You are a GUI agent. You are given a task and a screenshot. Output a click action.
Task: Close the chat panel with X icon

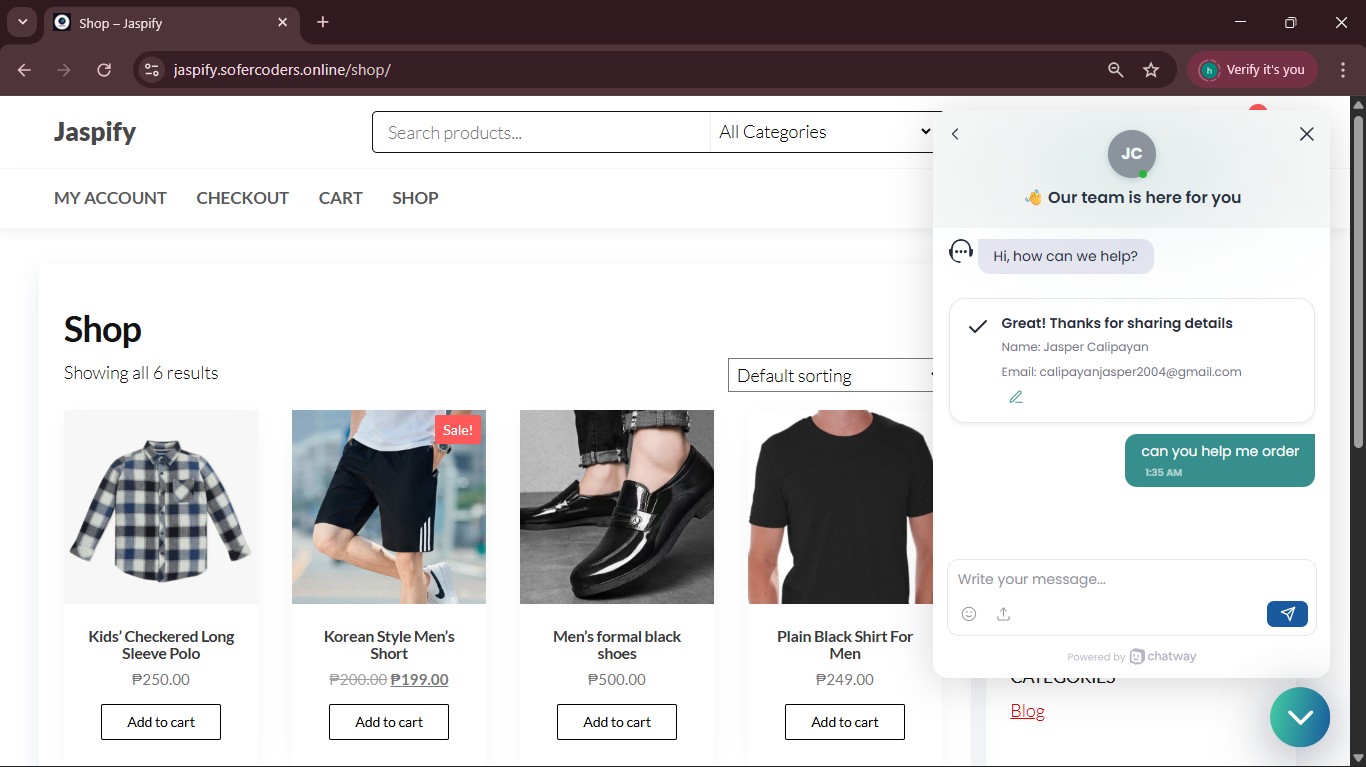coord(1306,134)
